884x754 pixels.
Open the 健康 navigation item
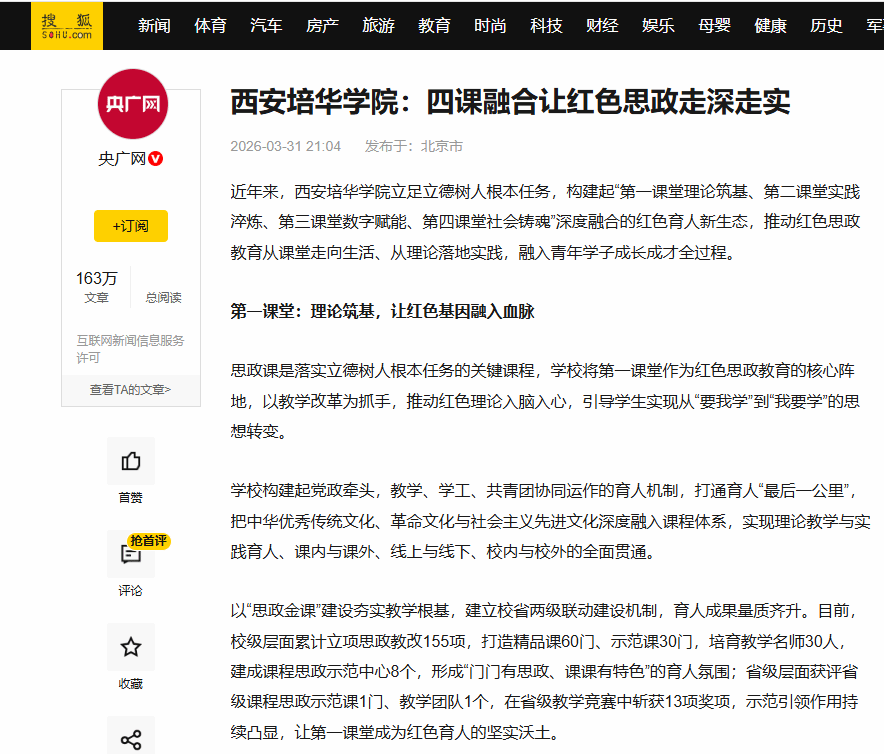tap(770, 26)
